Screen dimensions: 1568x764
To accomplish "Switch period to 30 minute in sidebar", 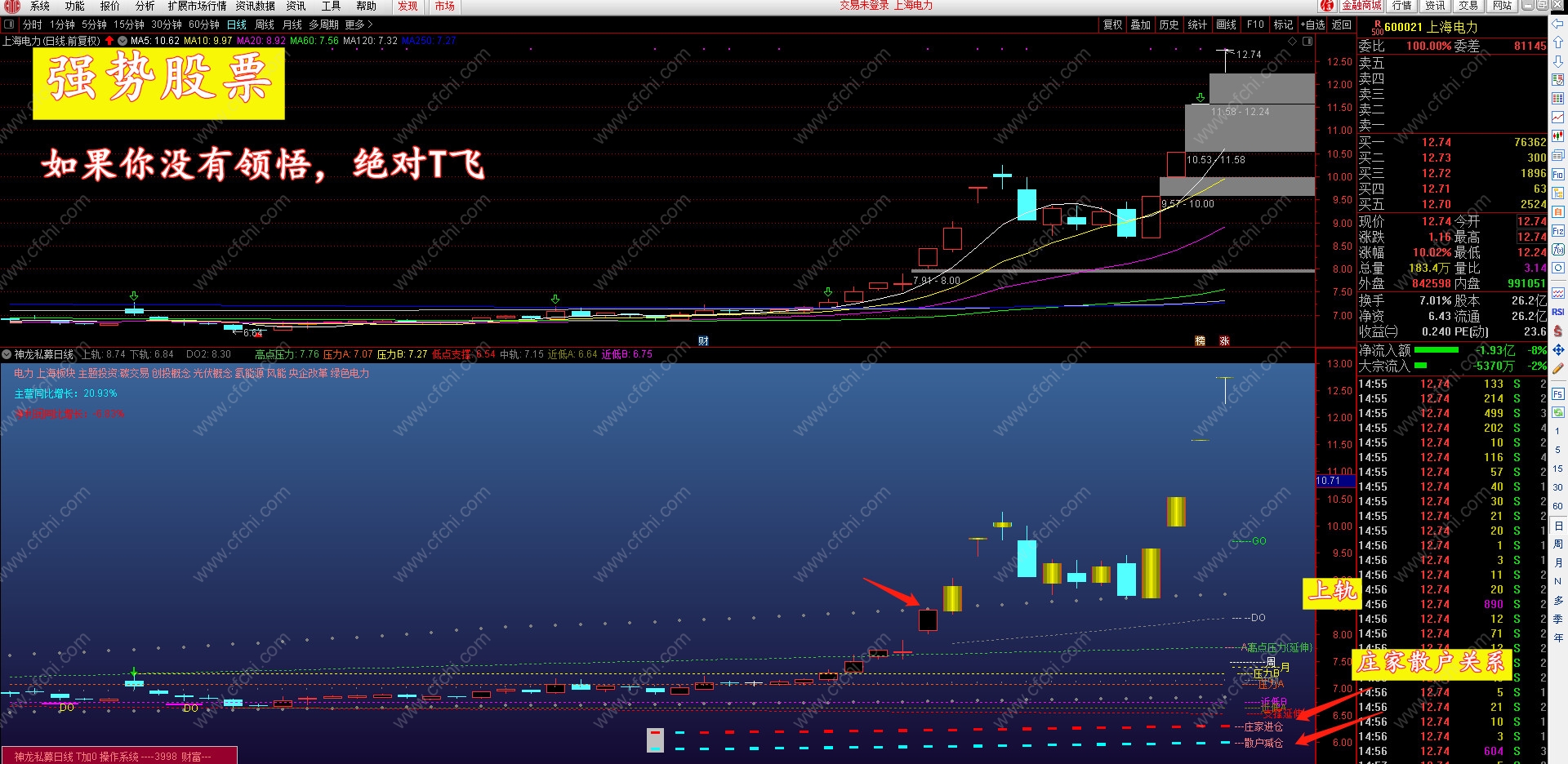I will point(1558,487).
